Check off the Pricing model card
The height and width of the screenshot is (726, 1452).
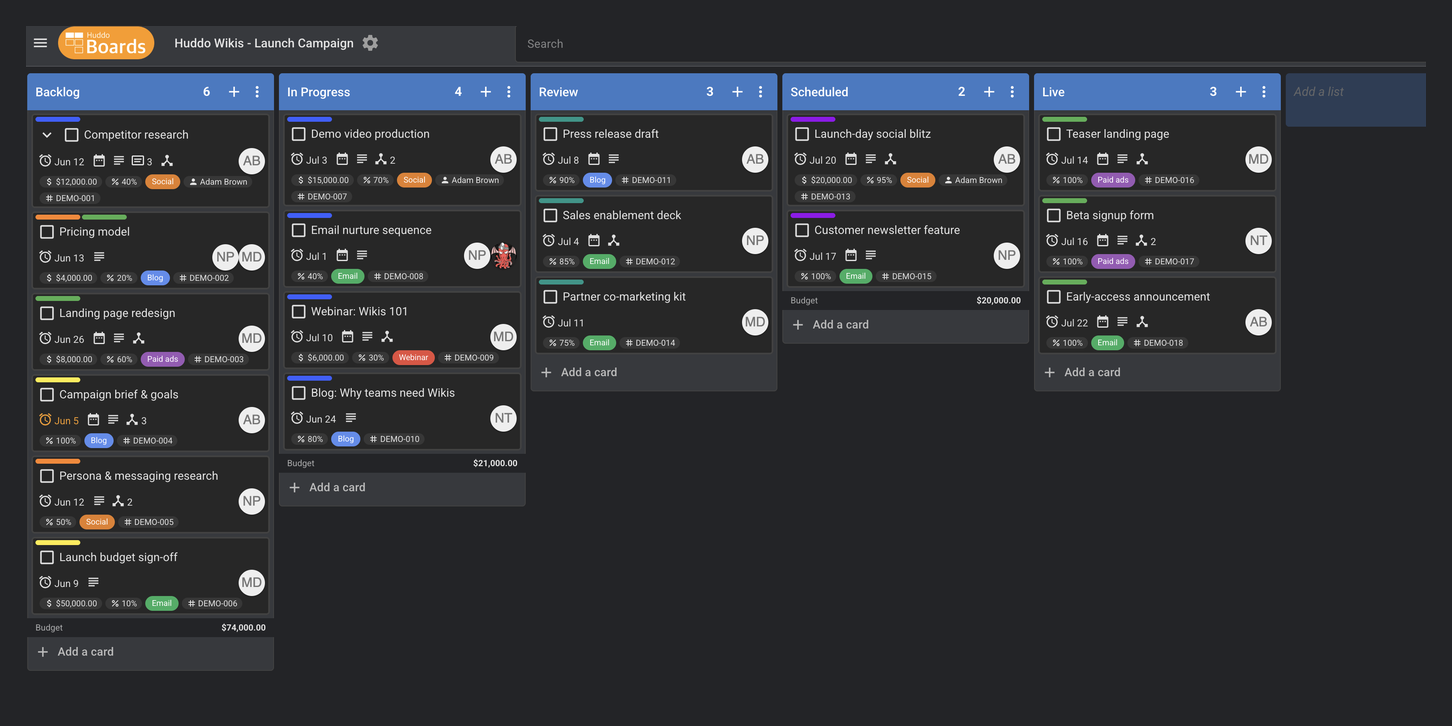[47, 232]
